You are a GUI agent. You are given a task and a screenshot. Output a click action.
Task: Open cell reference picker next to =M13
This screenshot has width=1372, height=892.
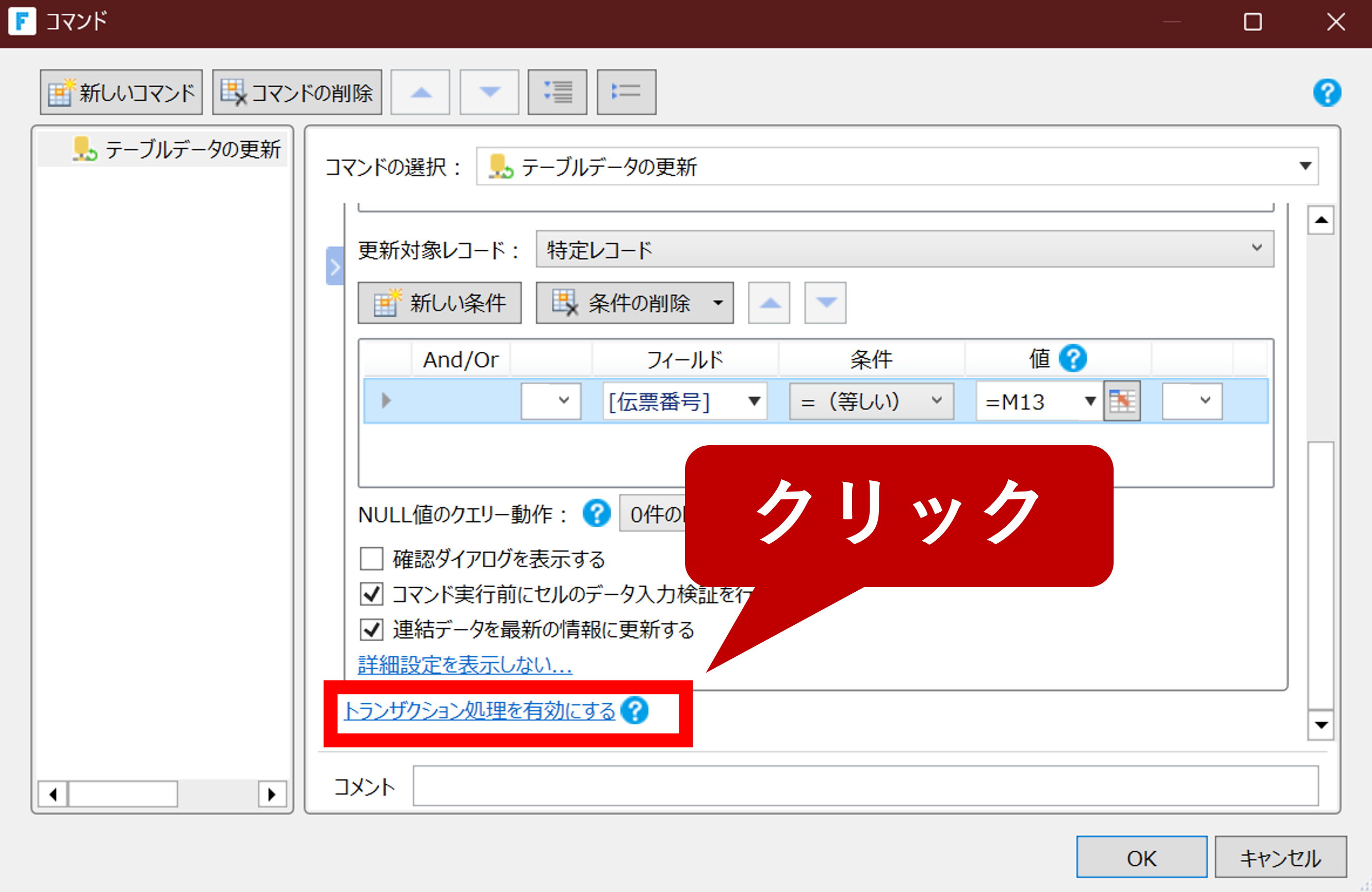[1121, 401]
